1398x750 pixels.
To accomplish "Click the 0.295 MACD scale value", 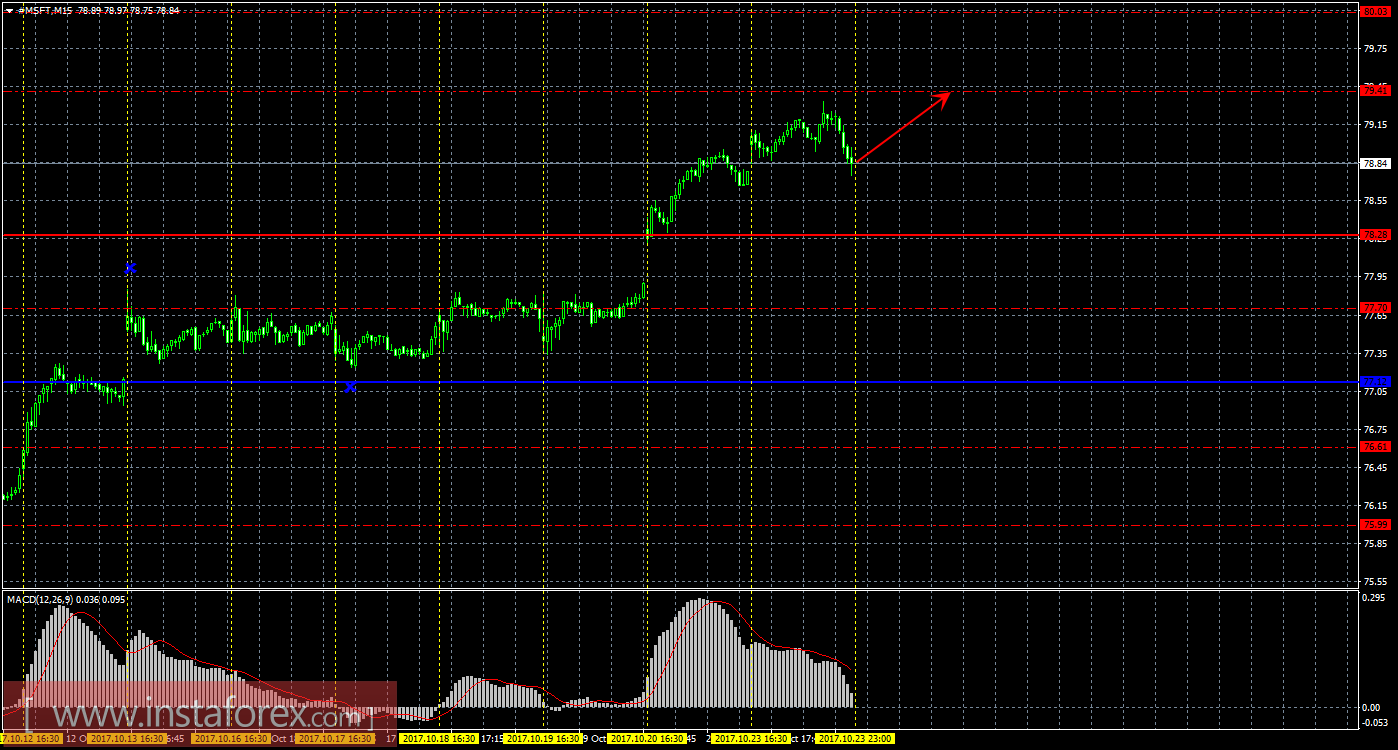I will coord(1376,598).
